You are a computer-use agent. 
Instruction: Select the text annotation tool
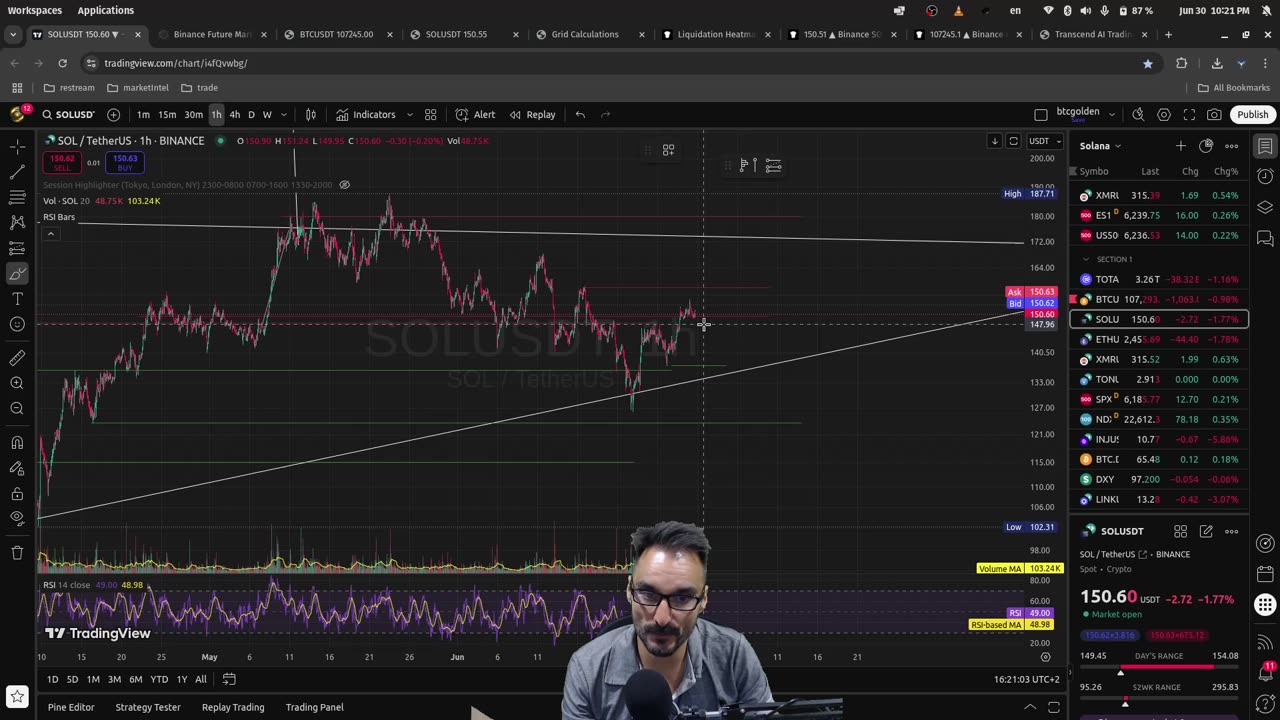17,299
